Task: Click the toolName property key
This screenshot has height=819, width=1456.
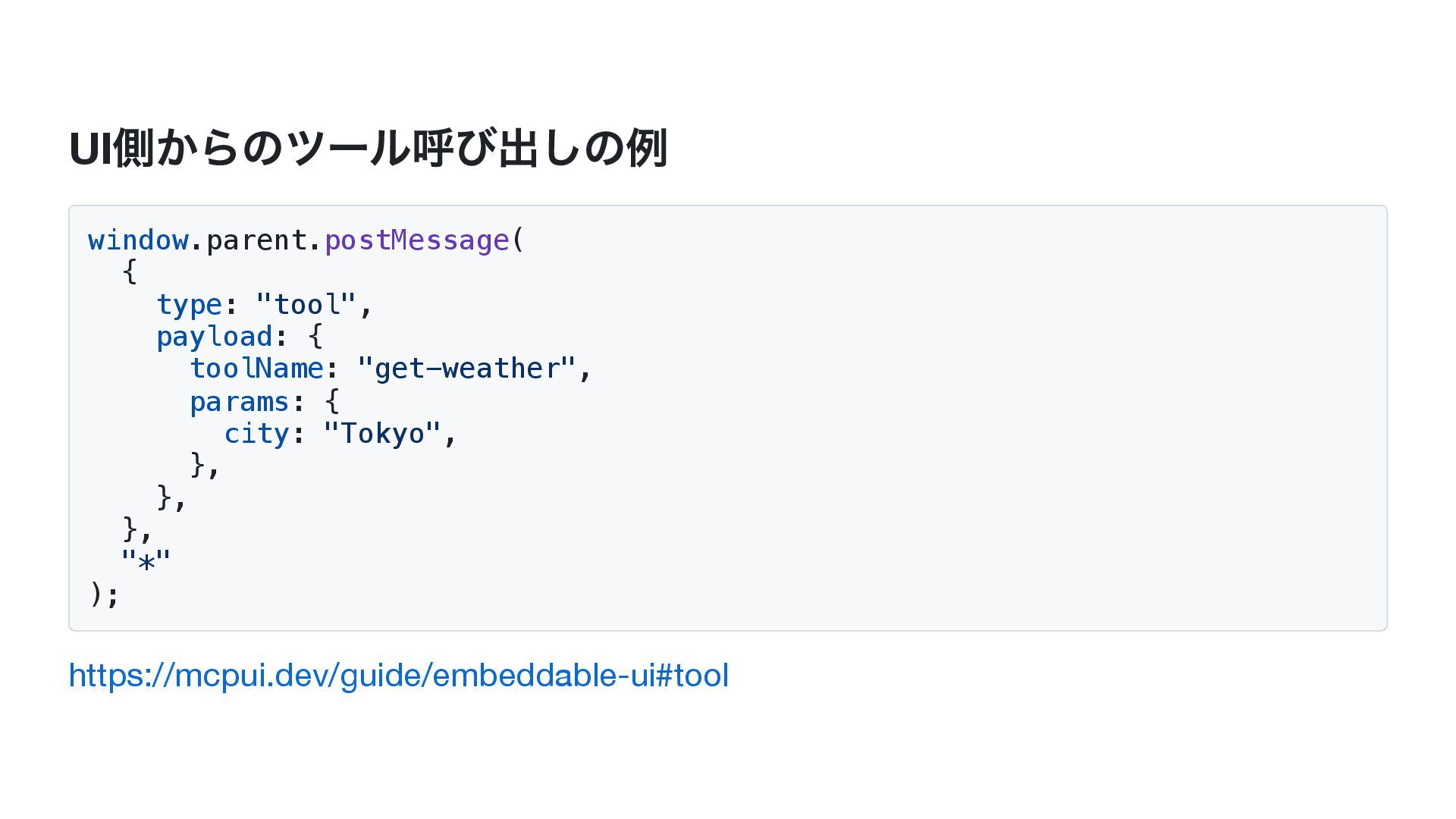Action: pos(256,369)
